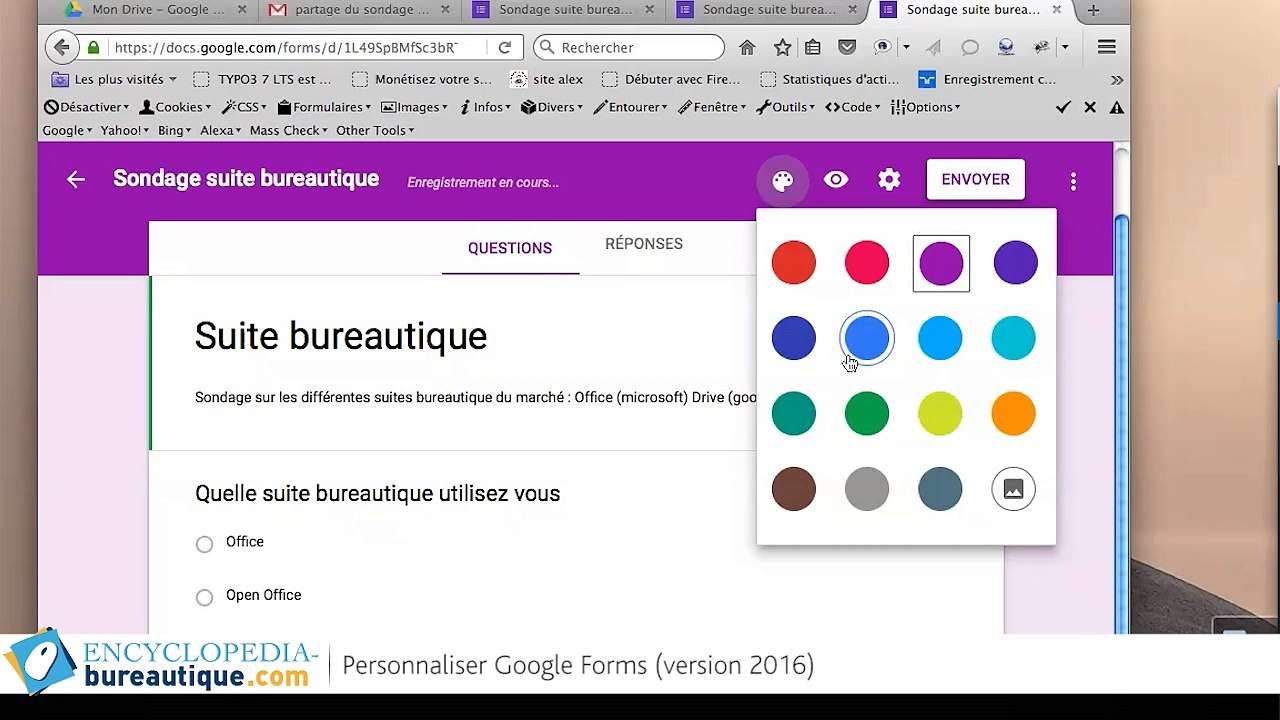Go to the Firefox home page icon

pyautogui.click(x=747, y=47)
